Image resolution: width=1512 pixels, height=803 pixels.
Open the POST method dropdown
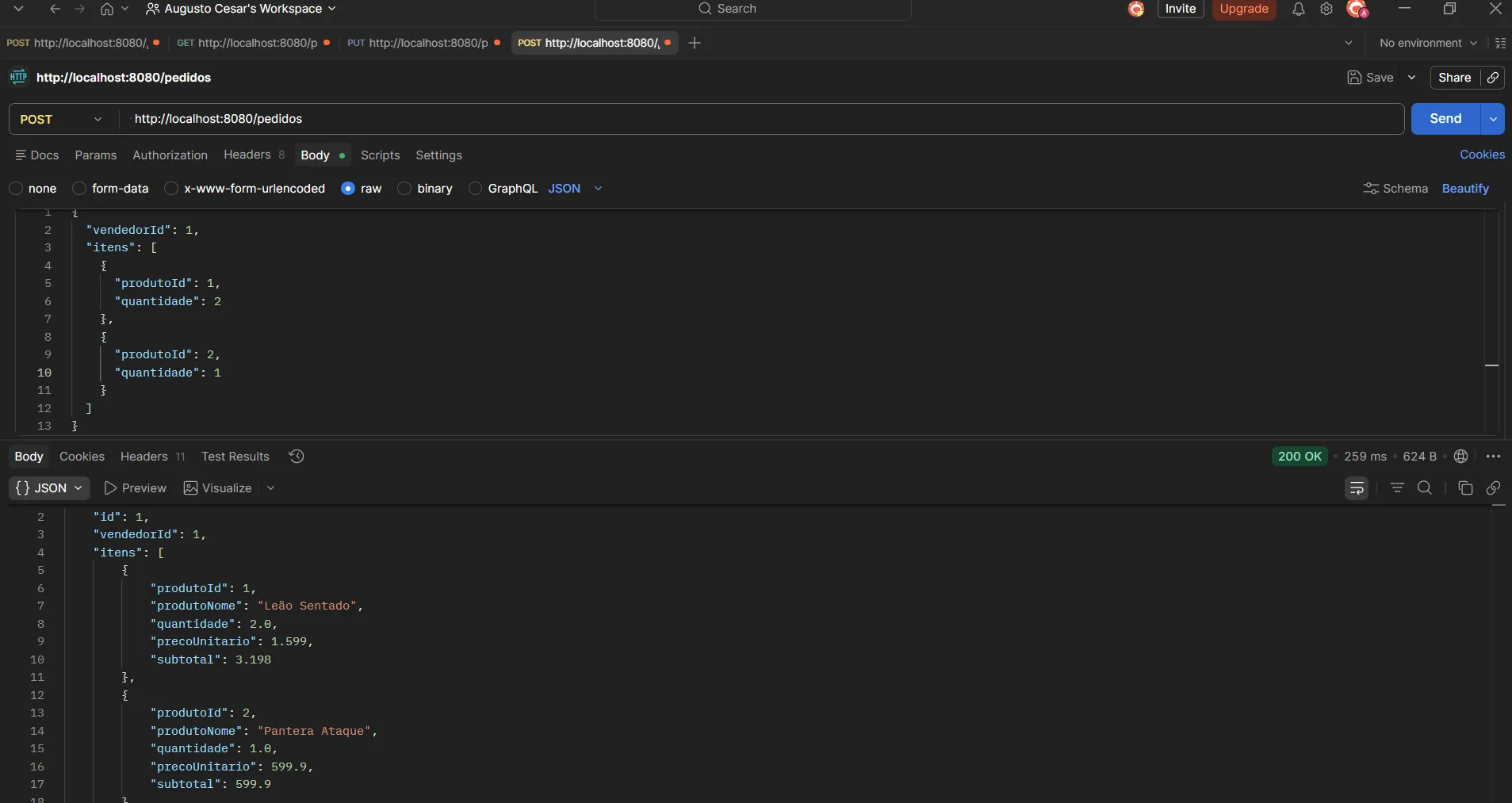[61, 119]
